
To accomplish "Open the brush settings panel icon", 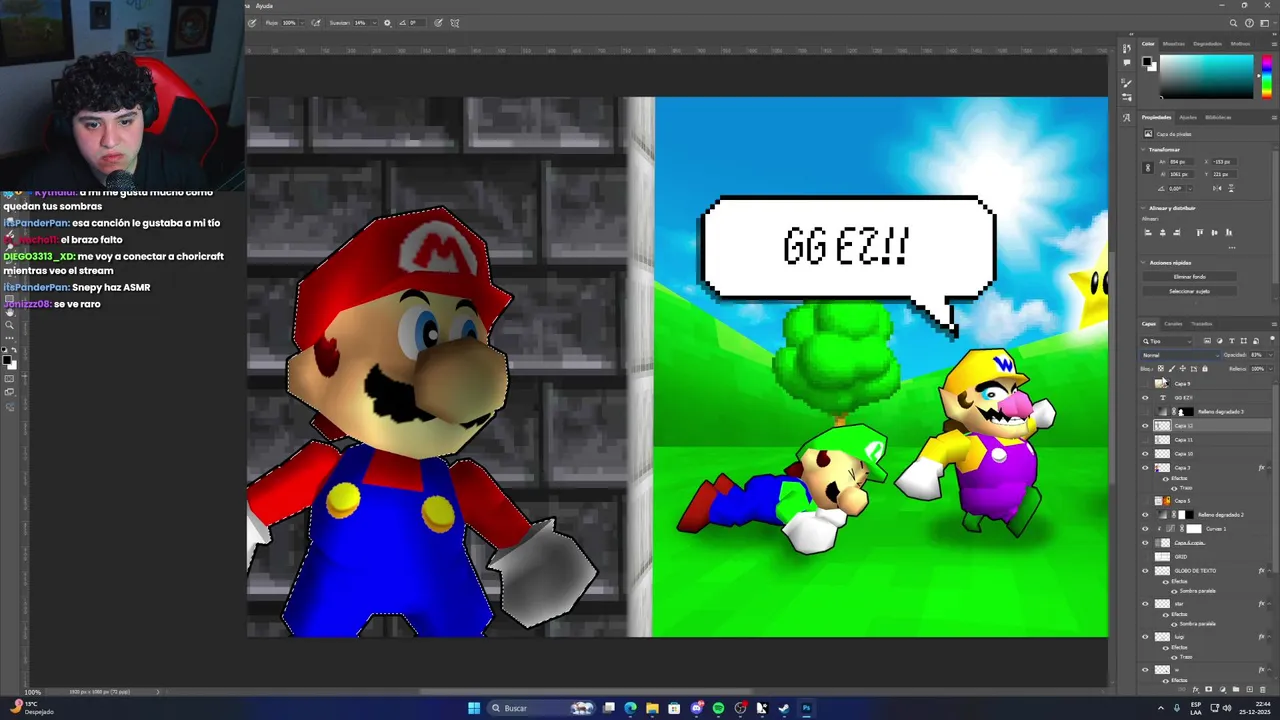I will (x=1127, y=81).
